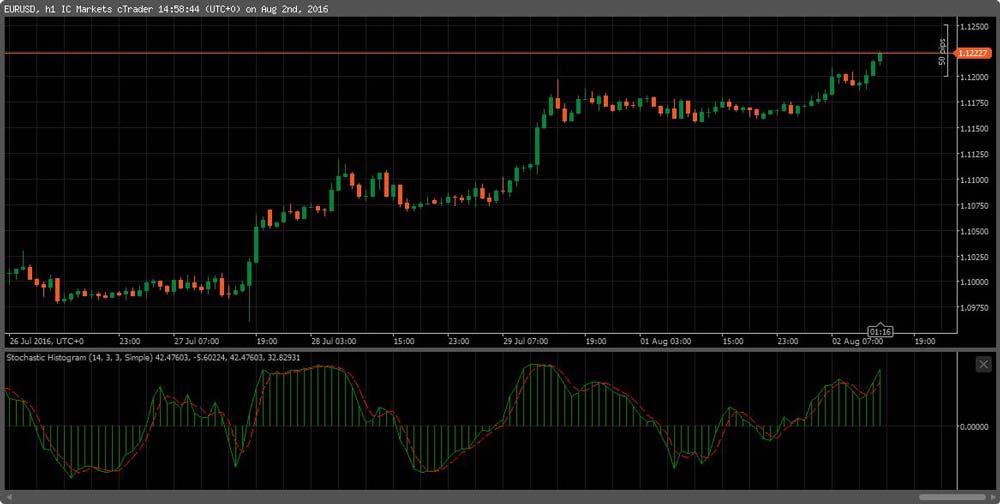Click the 1.11000 price axis label

(973, 180)
